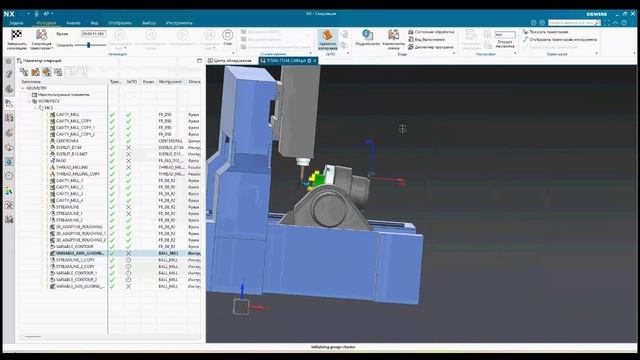Screen dimensions: 640x360
Task: Click the program order view icon
Action: (24, 72)
